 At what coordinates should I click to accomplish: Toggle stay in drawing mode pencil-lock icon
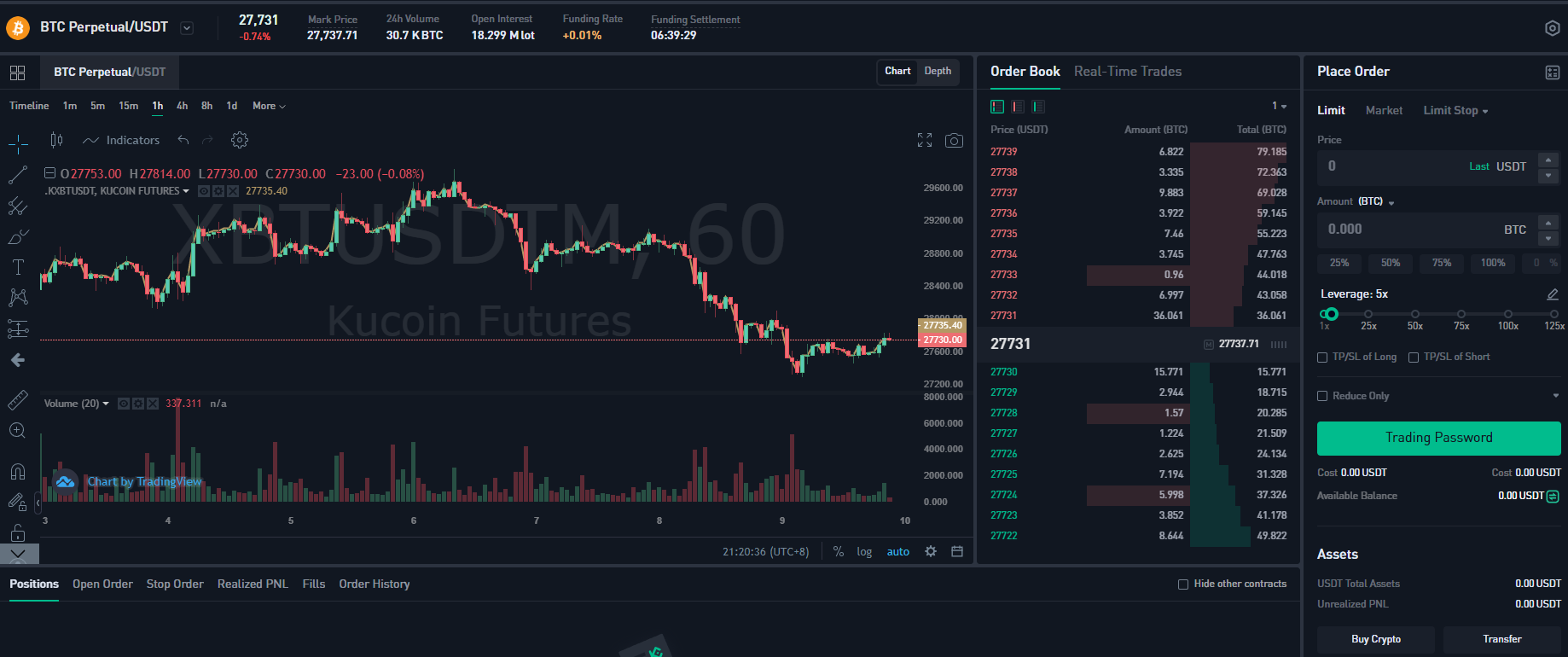tap(18, 502)
